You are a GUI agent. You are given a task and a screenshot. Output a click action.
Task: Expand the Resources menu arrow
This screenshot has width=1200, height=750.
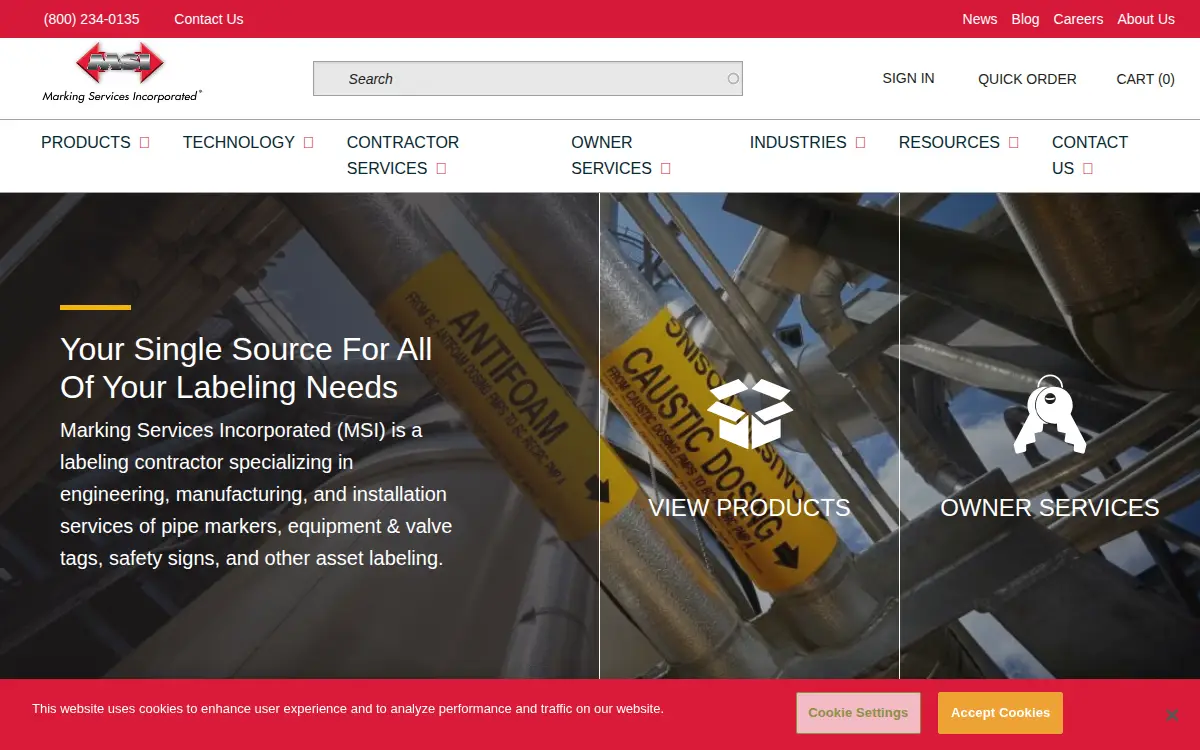point(1013,143)
